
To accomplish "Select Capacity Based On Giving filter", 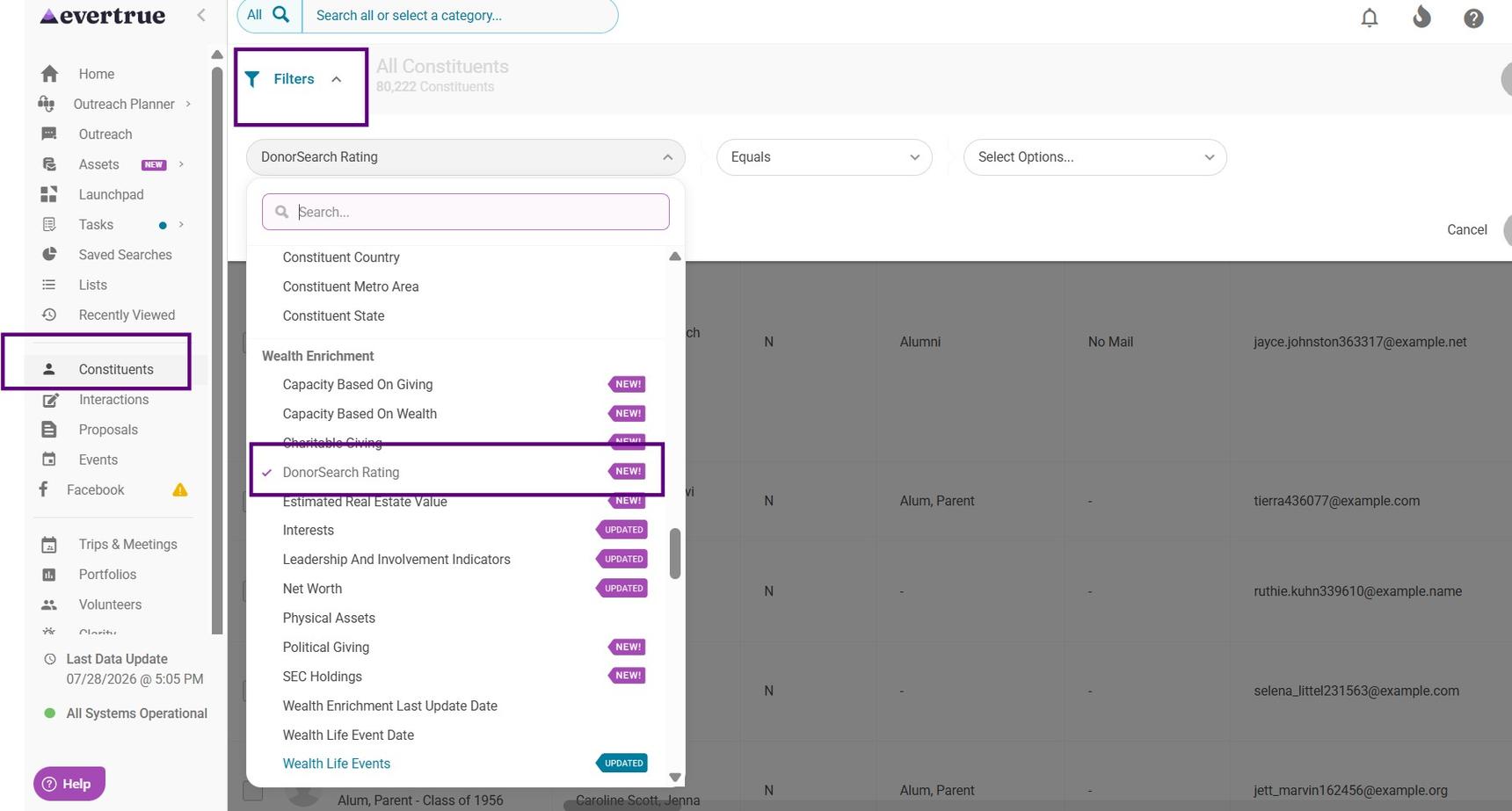I will click(358, 385).
